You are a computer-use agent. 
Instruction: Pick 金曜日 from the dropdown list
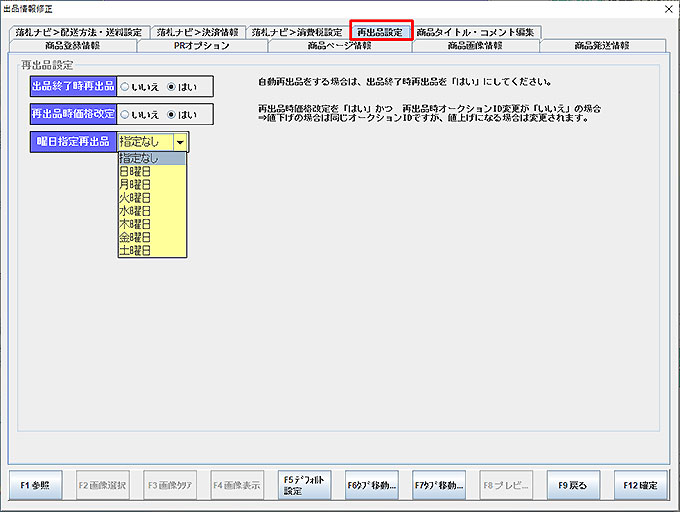point(152,237)
